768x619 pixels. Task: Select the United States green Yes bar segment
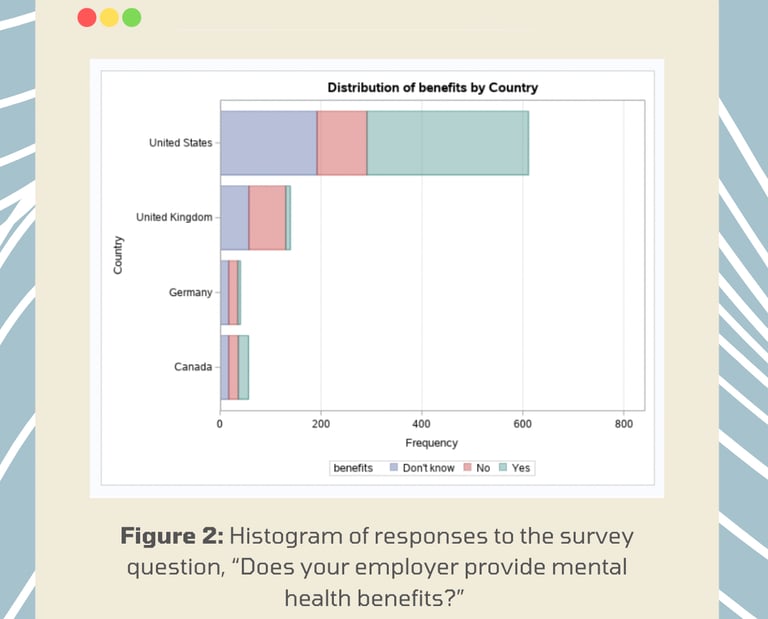(447, 143)
